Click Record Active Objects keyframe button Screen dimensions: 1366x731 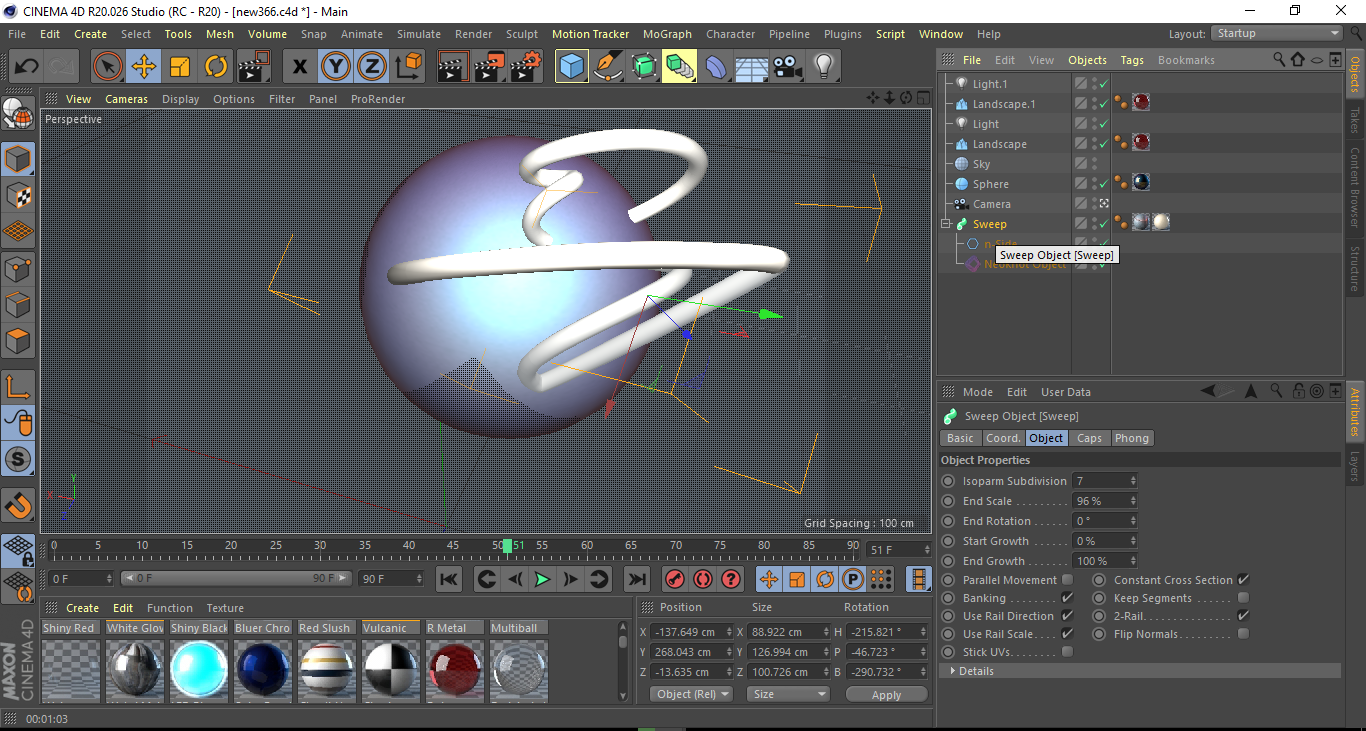click(675, 579)
